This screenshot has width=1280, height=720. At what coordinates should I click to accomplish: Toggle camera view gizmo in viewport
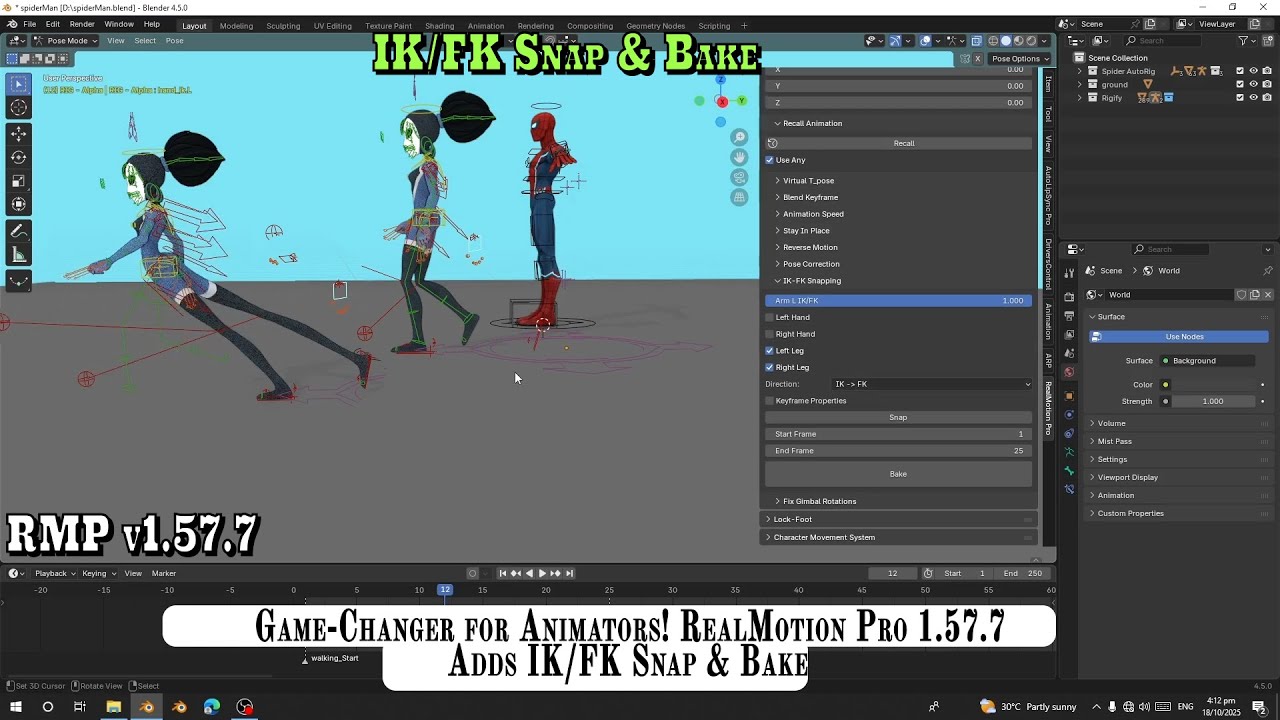point(739,177)
